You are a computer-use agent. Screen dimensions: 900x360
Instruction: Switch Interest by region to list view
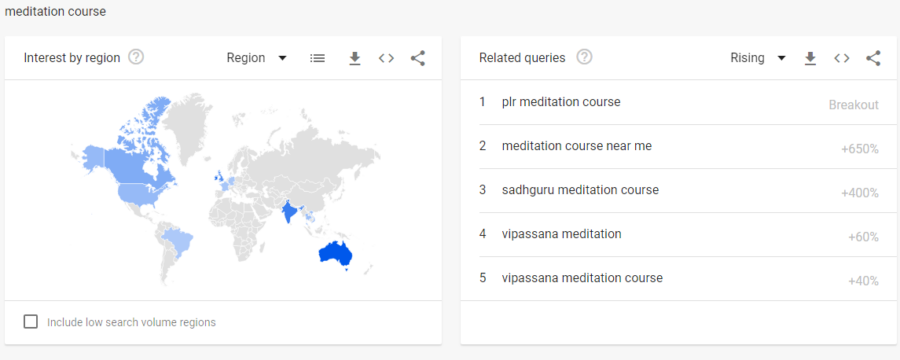[317, 58]
